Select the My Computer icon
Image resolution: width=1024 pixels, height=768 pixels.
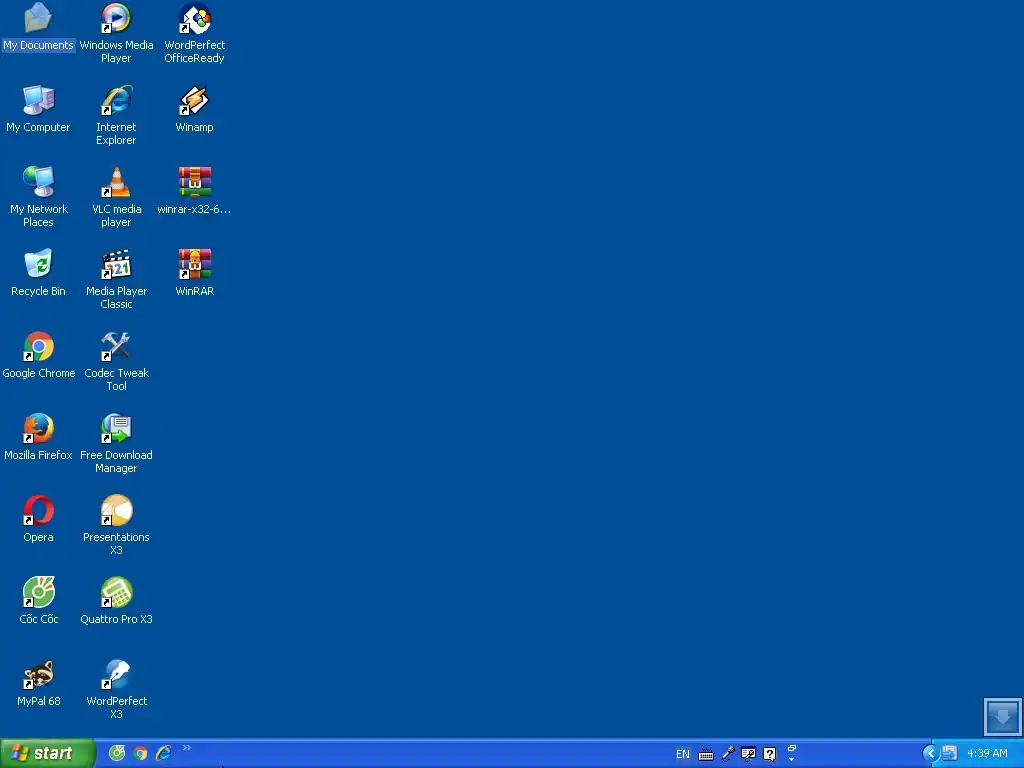pyautogui.click(x=38, y=108)
